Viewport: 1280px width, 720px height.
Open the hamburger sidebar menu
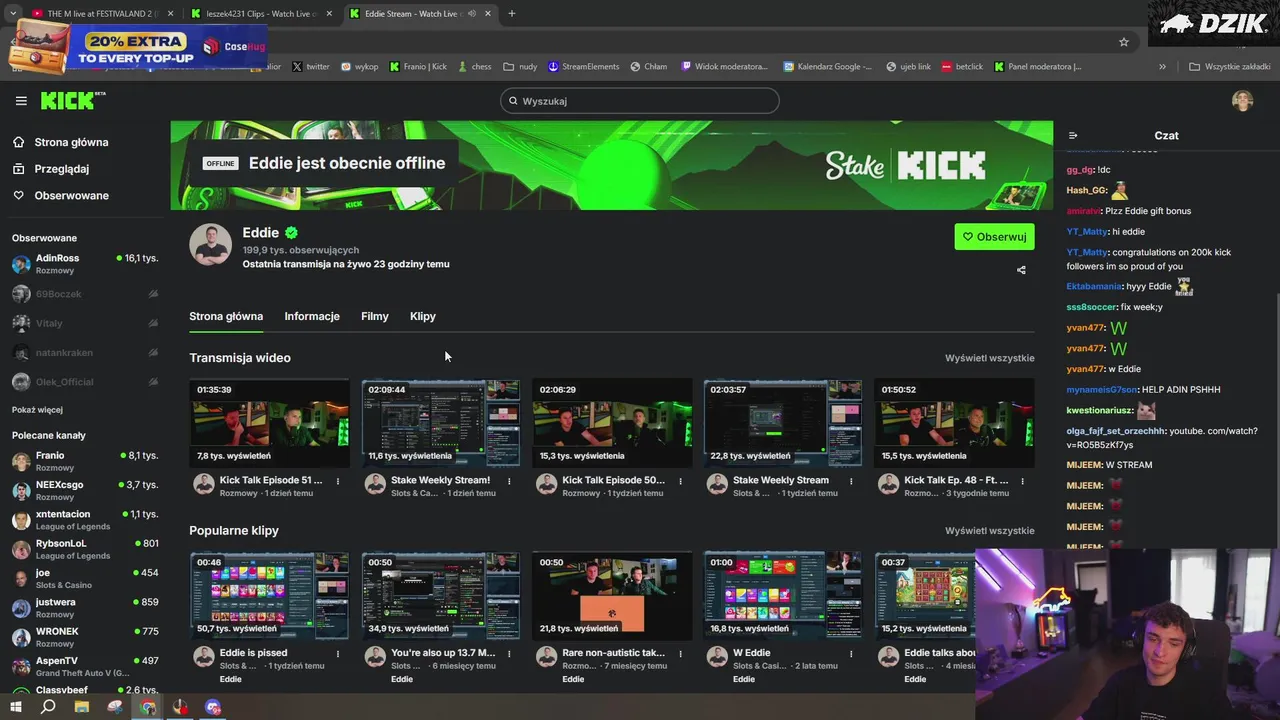point(21,101)
